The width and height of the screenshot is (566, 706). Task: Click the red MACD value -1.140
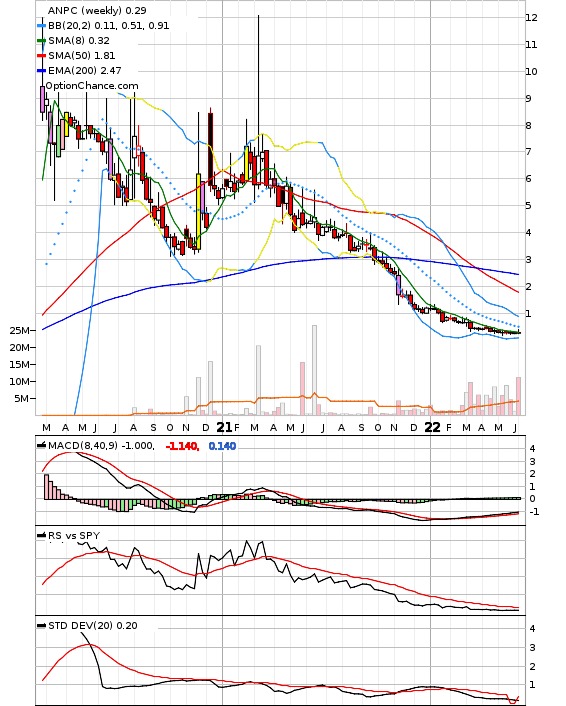click(182, 446)
